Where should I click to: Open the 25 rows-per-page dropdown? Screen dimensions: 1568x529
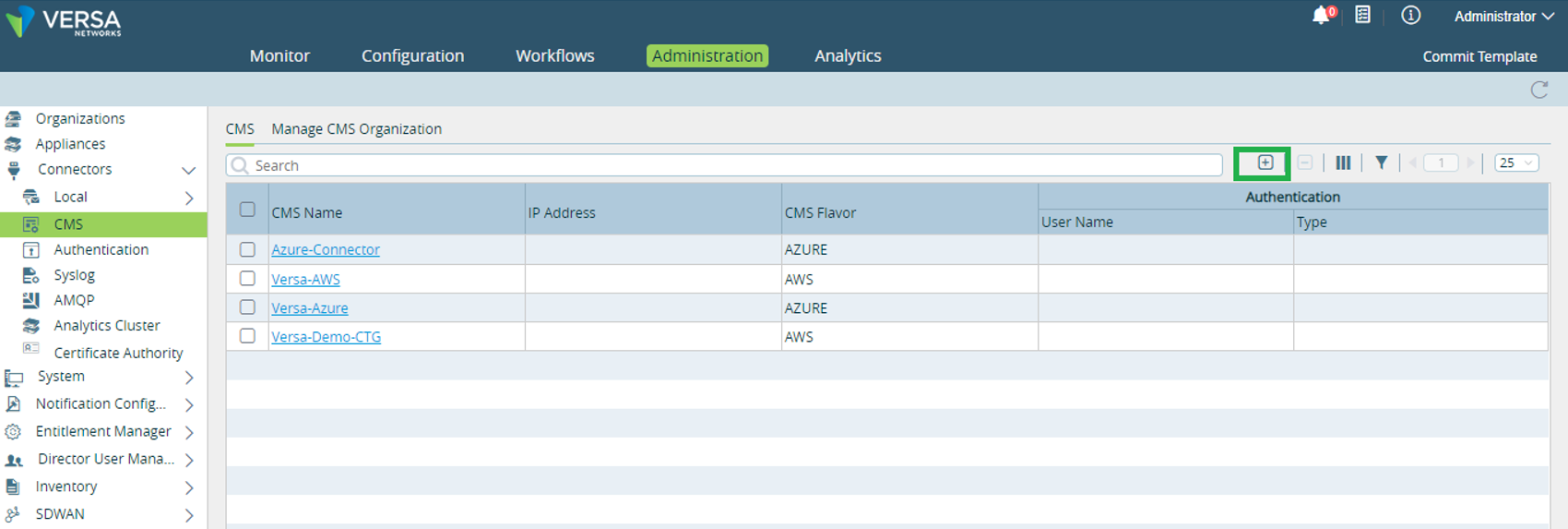(x=1516, y=162)
